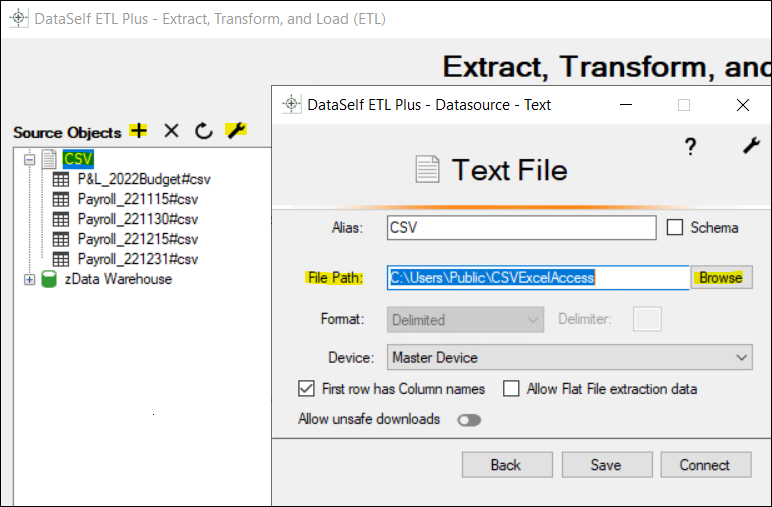Click the X delete source object icon
This screenshot has width=772, height=507.
coord(171,131)
